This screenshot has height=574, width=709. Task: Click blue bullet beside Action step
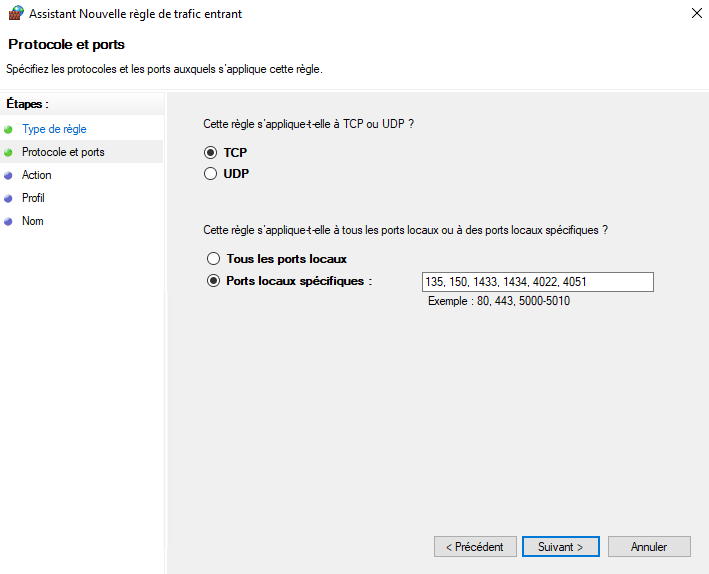(x=8, y=175)
